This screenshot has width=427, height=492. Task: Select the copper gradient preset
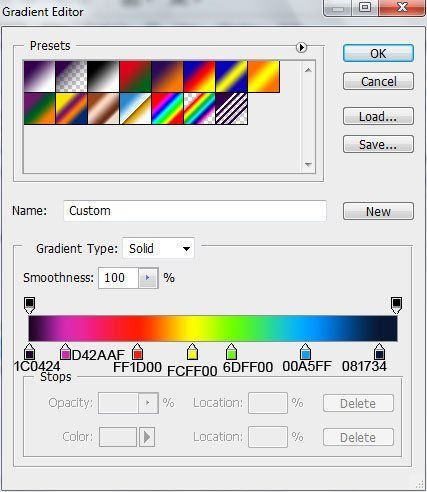point(103,109)
